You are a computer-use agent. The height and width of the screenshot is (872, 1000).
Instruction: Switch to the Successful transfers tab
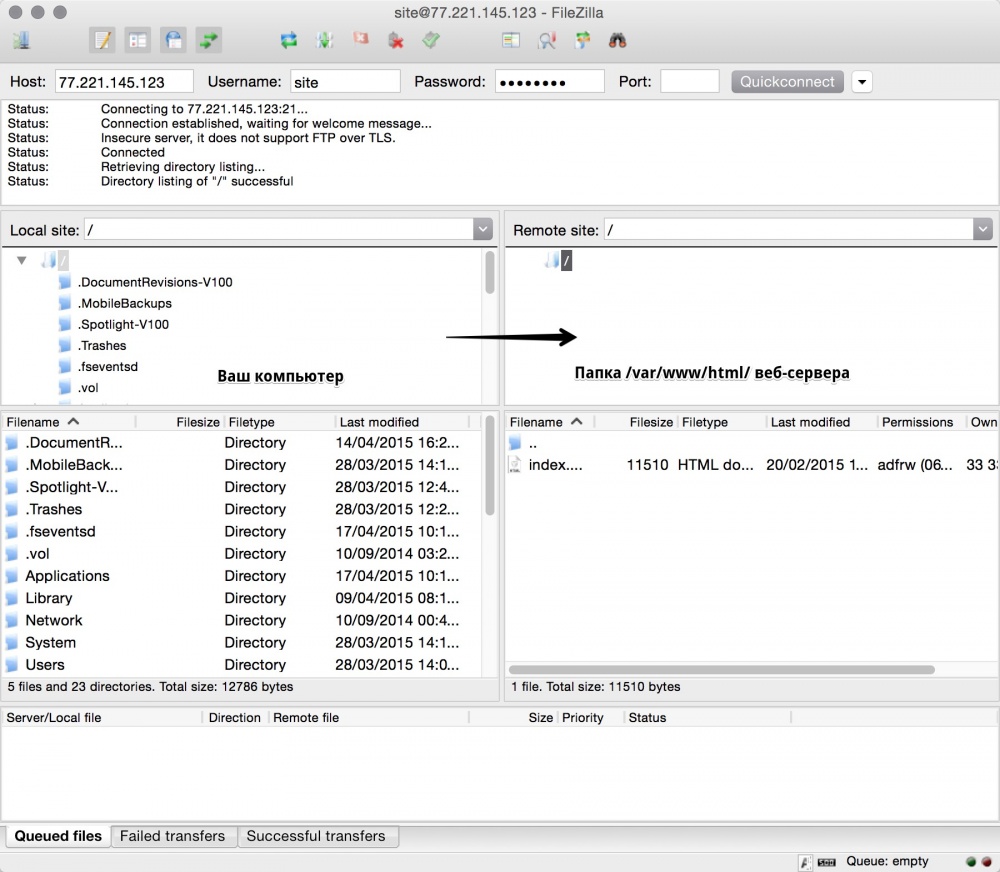coord(316,836)
